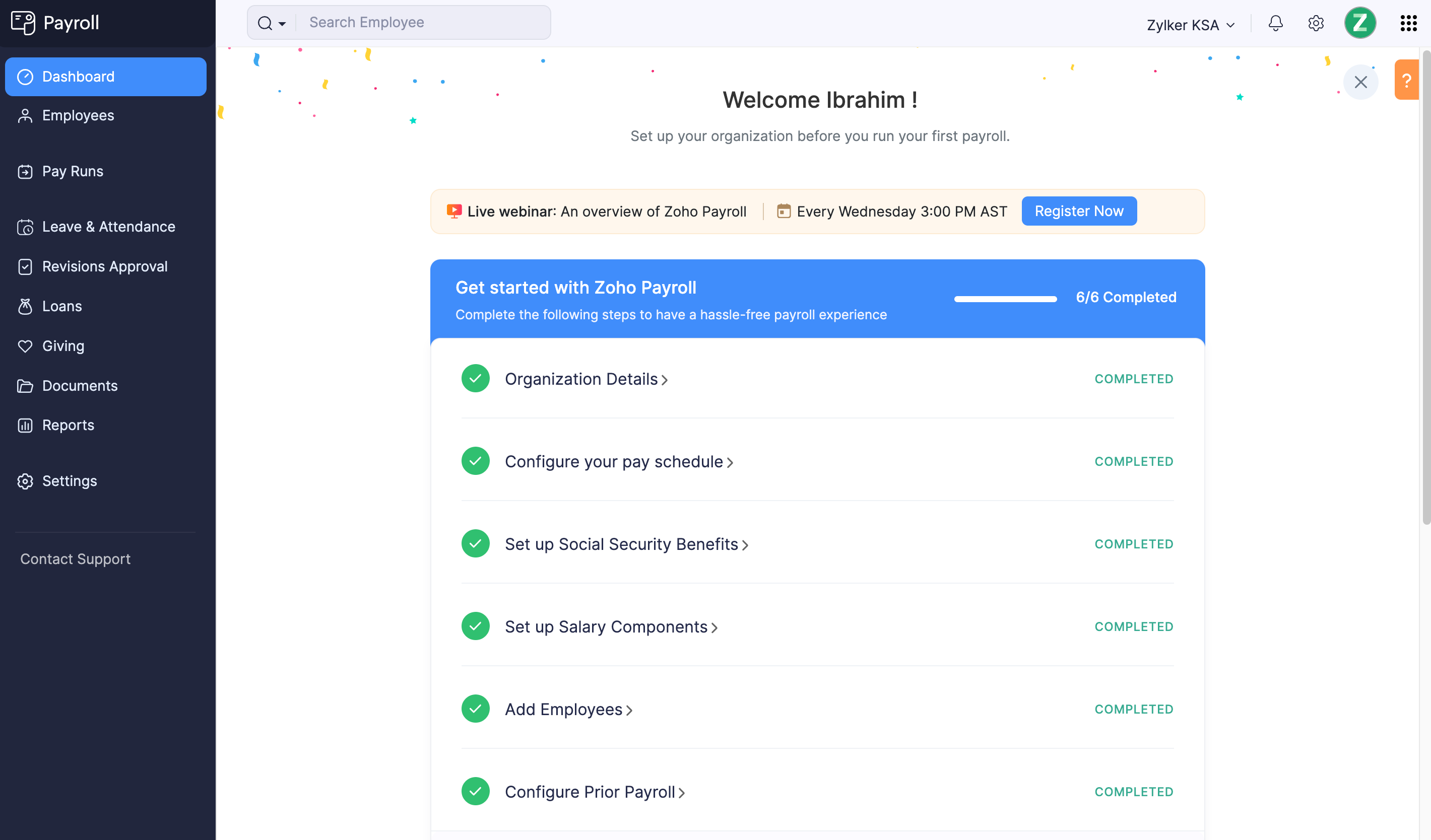This screenshot has width=1431, height=840.
Task: Click the Giving heart icon
Action: tap(25, 345)
